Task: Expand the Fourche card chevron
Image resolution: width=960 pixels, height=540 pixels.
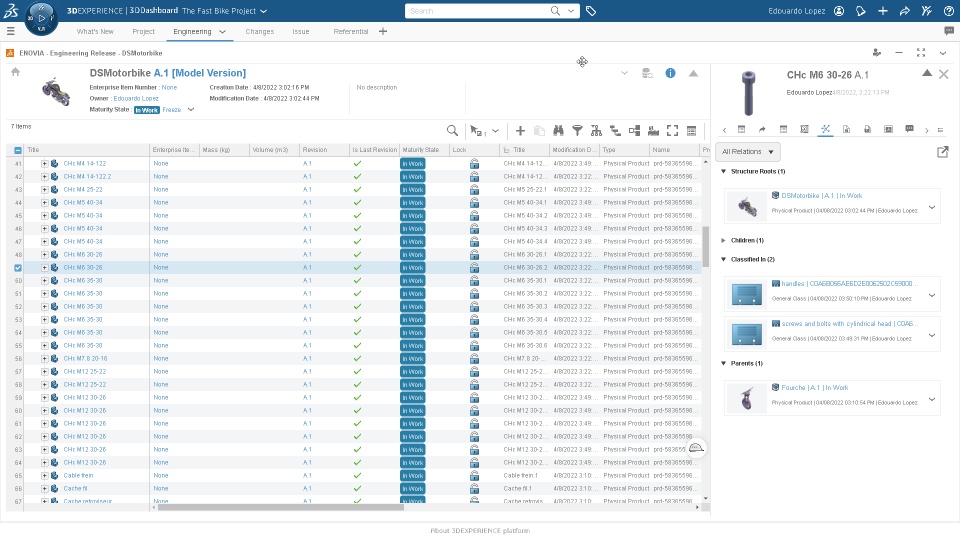Action: click(932, 399)
